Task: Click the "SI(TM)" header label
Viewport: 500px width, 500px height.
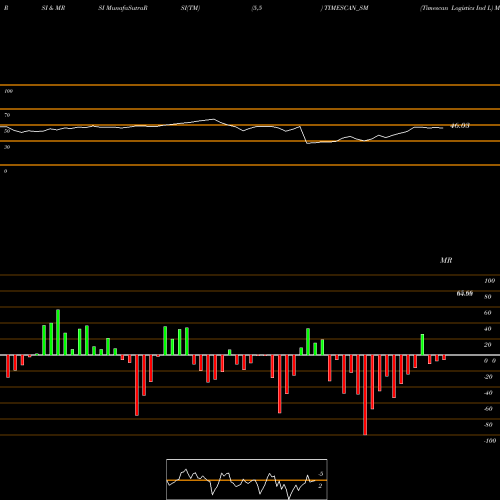Action: (190, 8)
